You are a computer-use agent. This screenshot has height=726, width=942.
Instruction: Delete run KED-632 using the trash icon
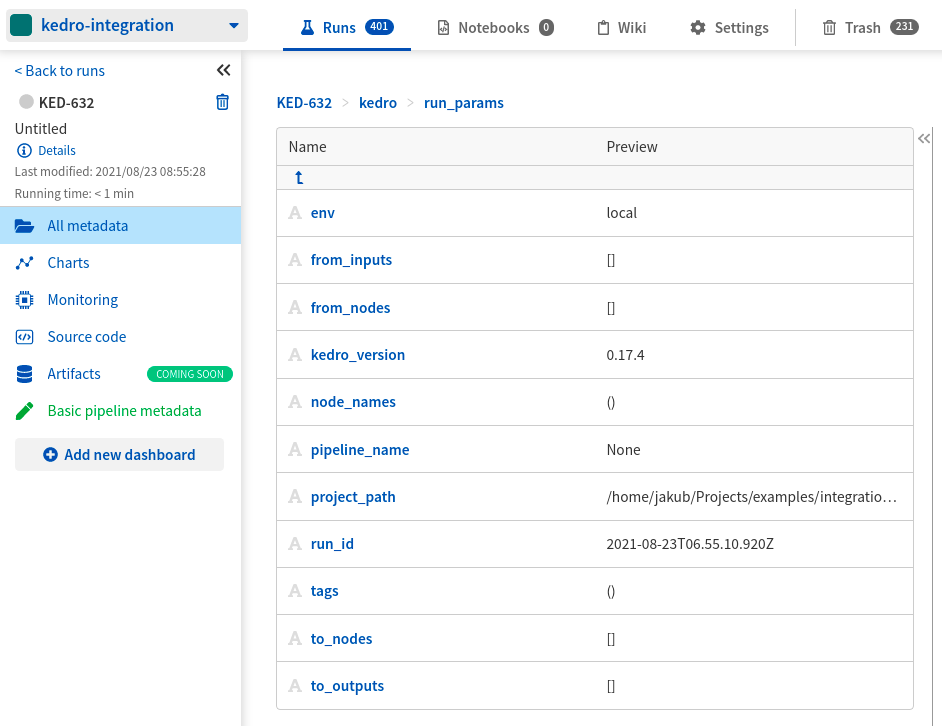[x=222, y=102]
